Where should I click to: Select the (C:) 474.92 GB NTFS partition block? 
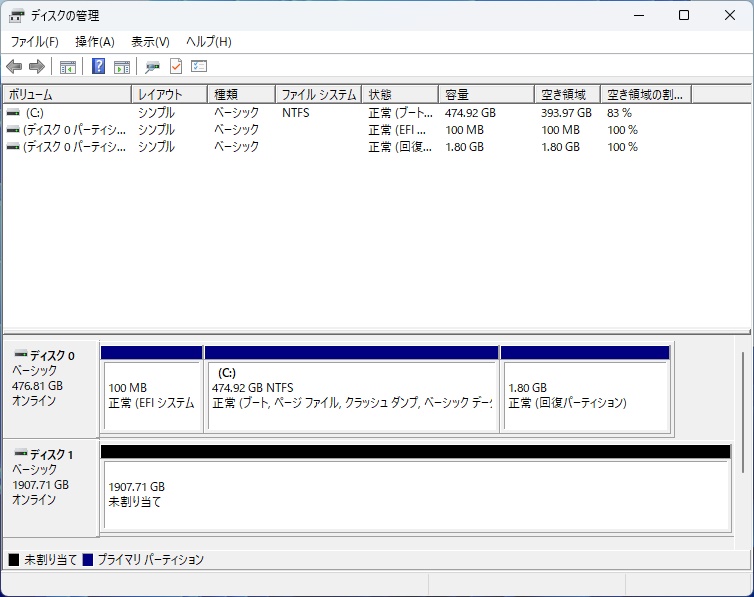[351, 395]
